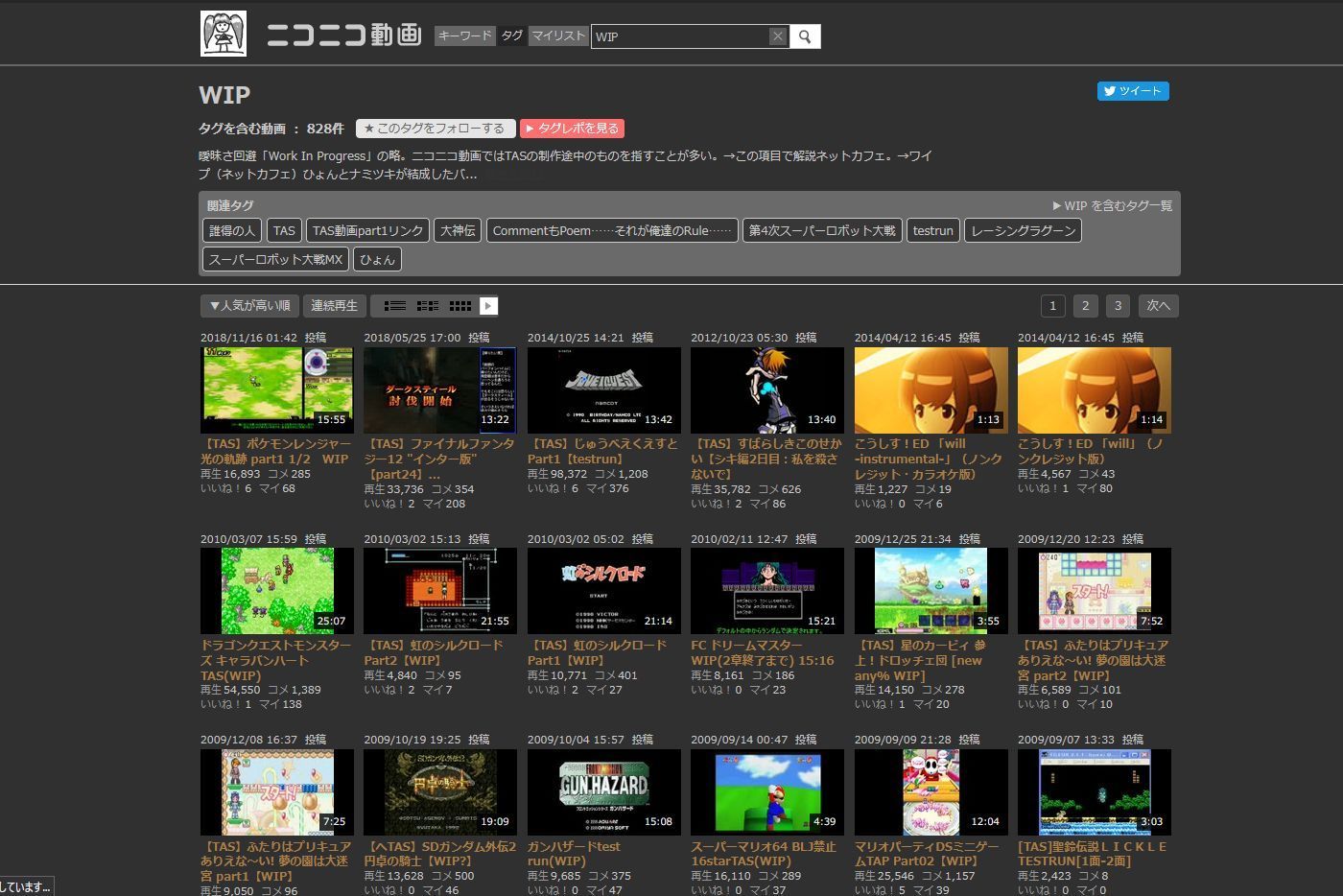This screenshot has height=896, width=1343.
Task: Start 連続再生 continuous playback
Action: [335, 306]
